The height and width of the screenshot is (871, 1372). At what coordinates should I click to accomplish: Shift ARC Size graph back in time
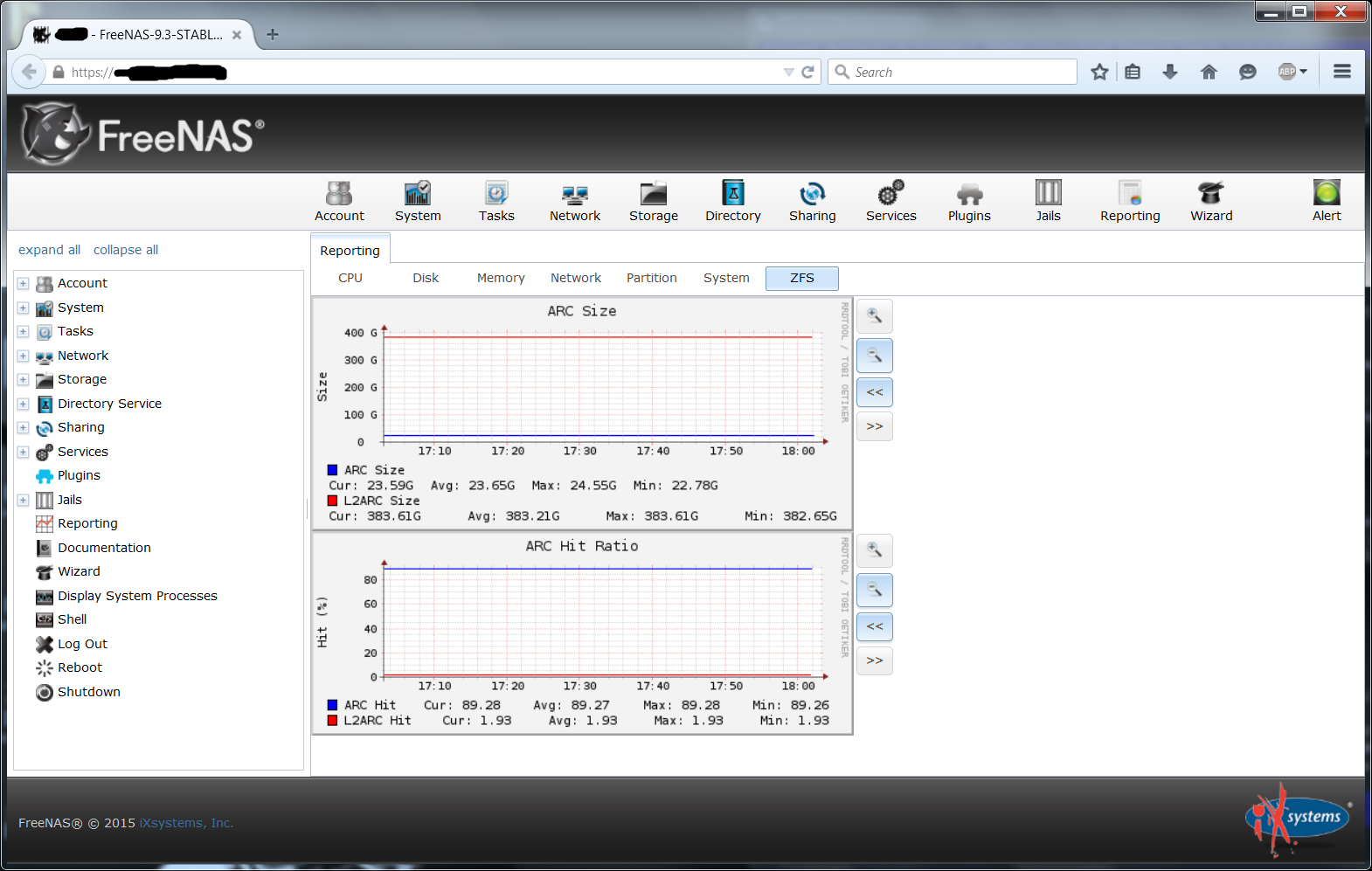[x=874, y=392]
